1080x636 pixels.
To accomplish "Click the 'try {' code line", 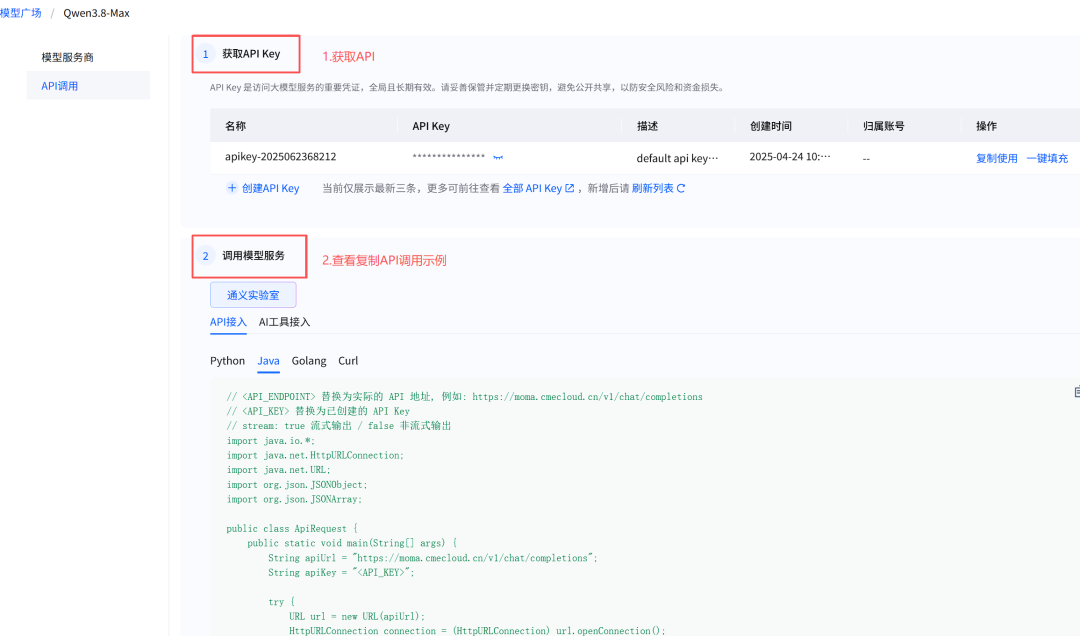I will [281, 602].
